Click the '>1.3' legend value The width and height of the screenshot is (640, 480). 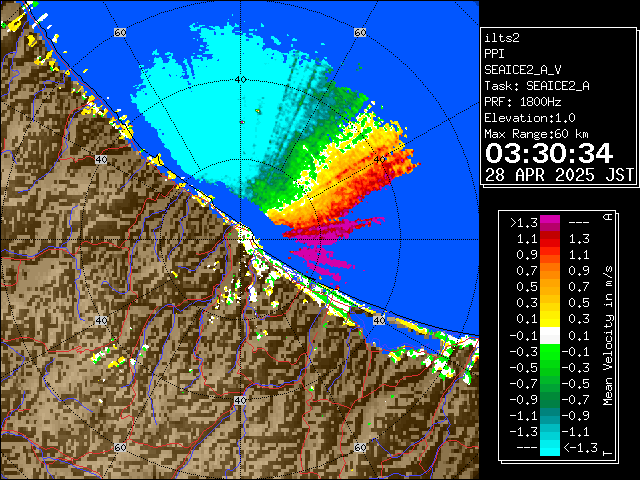524,223
